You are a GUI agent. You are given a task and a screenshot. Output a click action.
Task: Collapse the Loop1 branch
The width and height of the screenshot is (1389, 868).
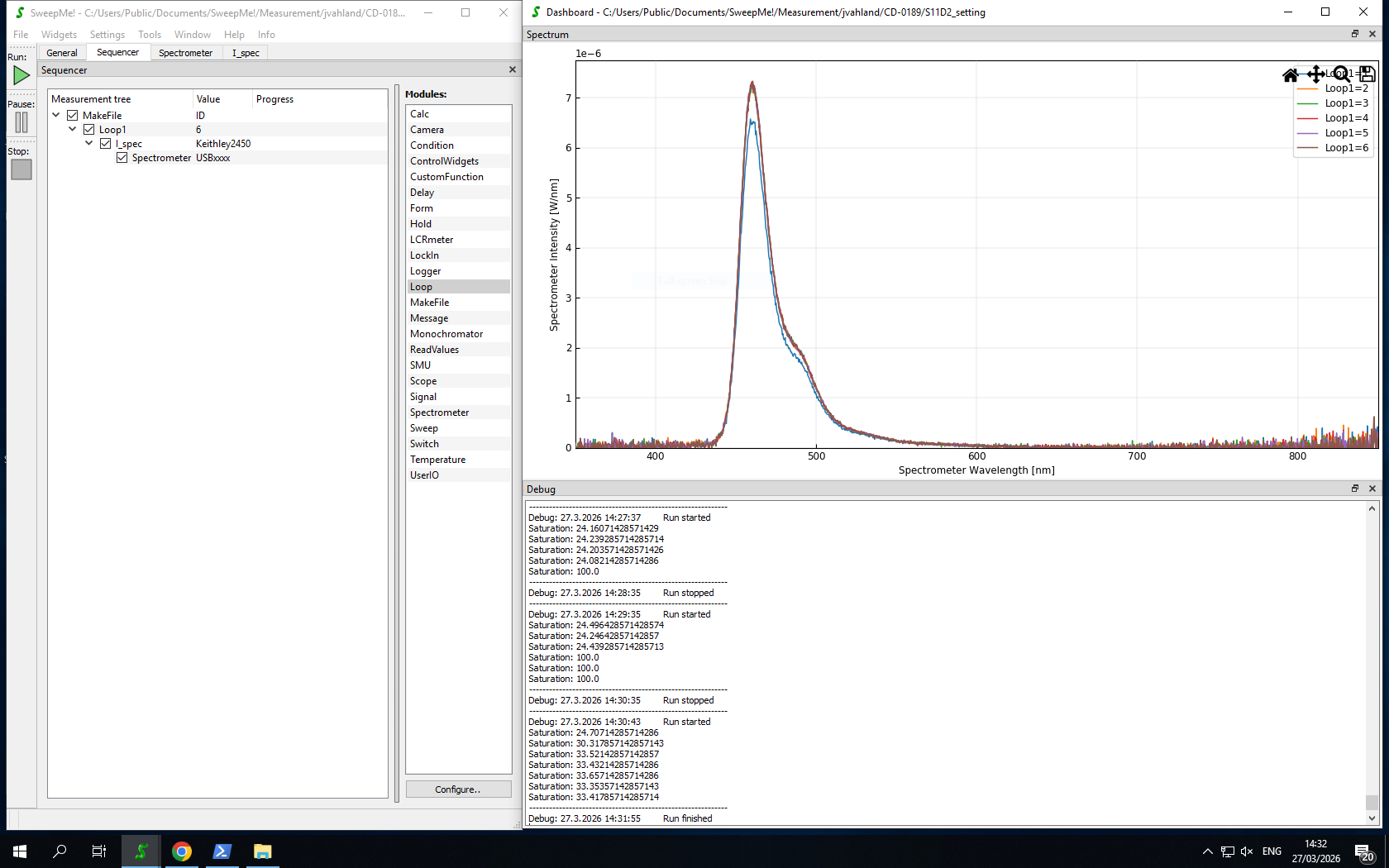click(73, 130)
